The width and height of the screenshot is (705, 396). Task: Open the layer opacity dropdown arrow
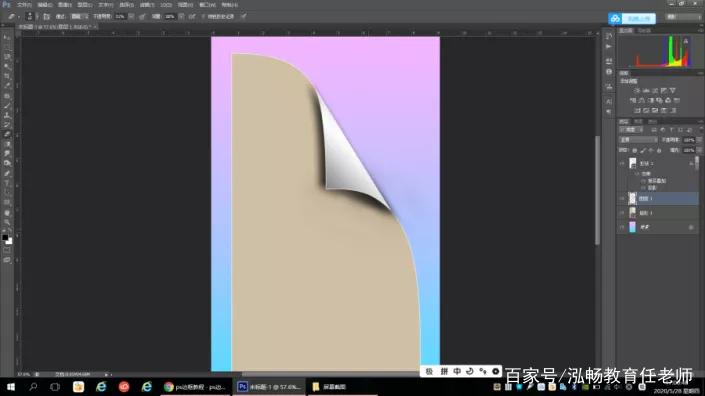coord(700,140)
